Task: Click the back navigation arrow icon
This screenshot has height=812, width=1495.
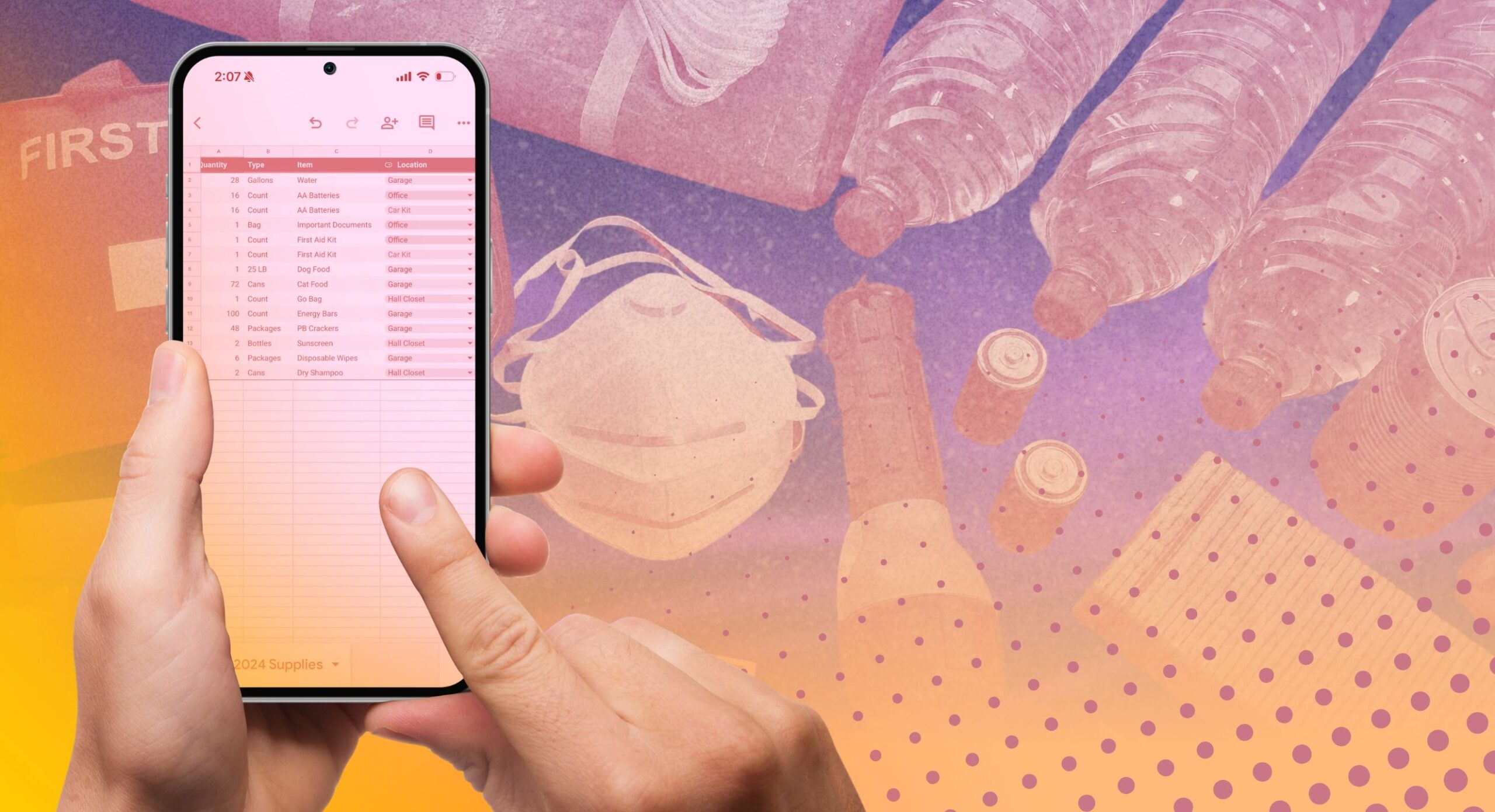Action: click(x=198, y=122)
